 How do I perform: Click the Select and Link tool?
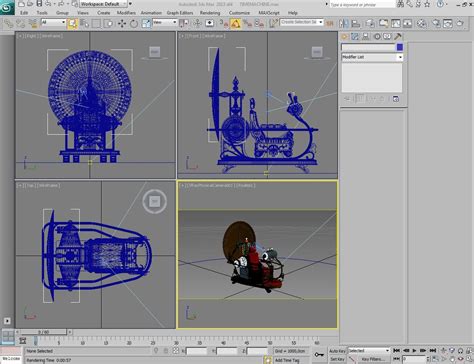click(x=8, y=23)
